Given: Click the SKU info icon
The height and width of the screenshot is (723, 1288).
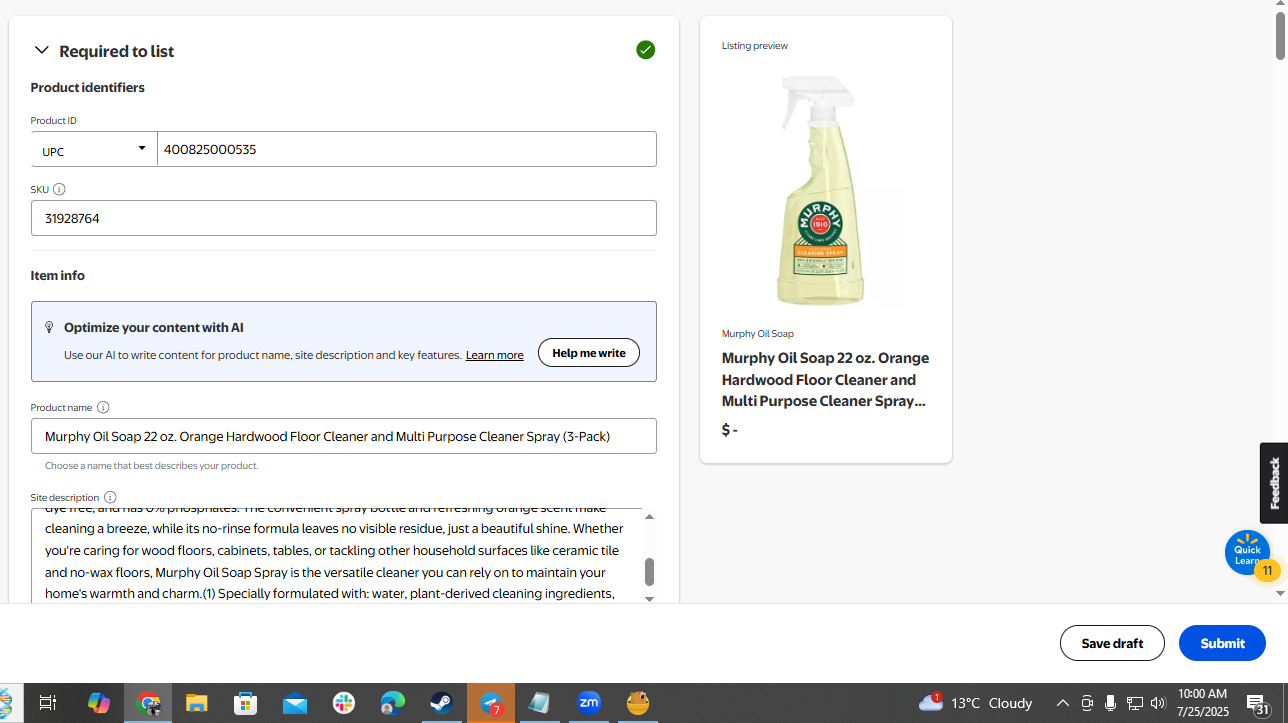Looking at the screenshot, I should pyautogui.click(x=59, y=189).
